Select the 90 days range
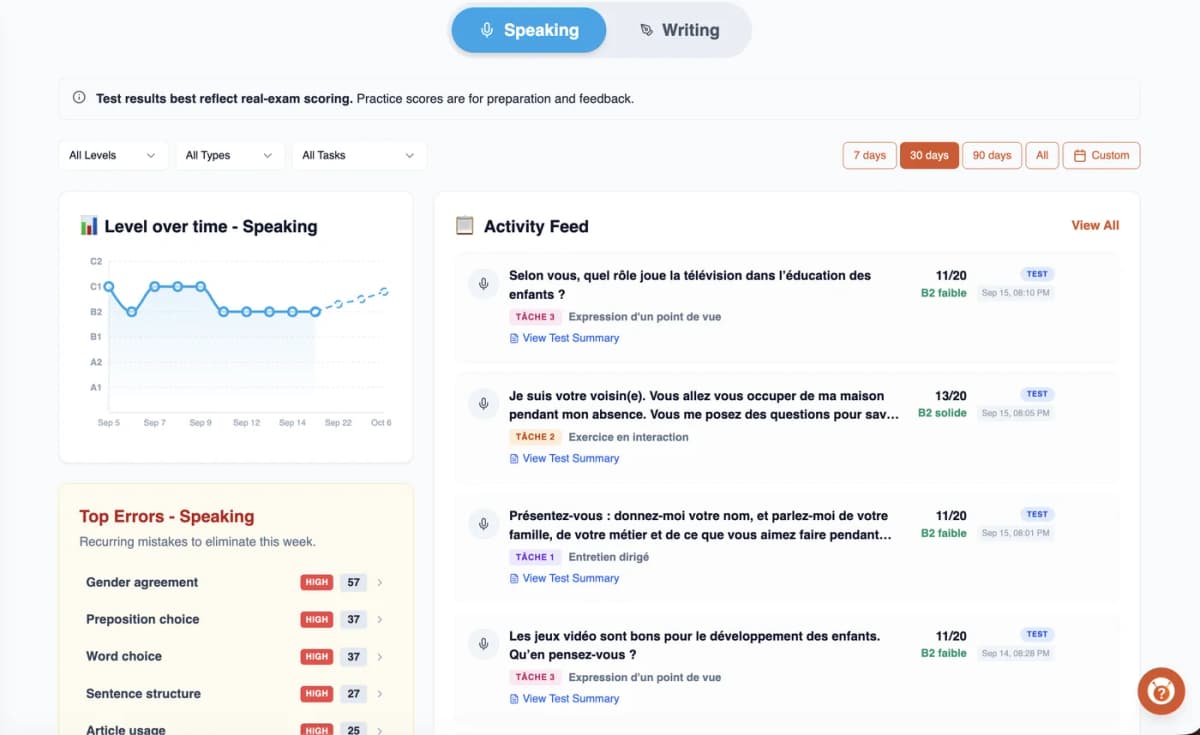The image size is (1200, 735). [x=992, y=155]
